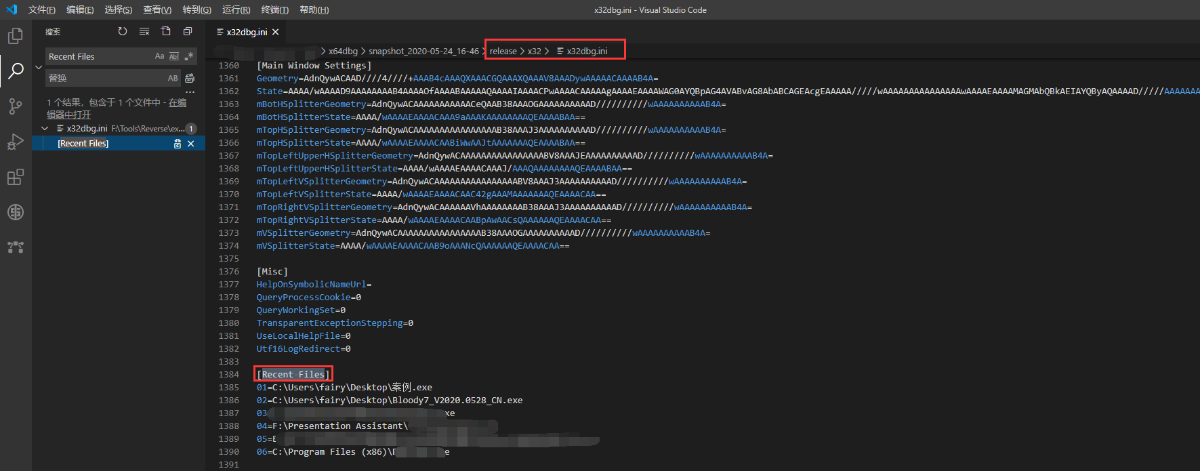The image size is (1200, 471).
Task: Click the '1' match count badge for x32dbg.ini
Action: [x=190, y=129]
